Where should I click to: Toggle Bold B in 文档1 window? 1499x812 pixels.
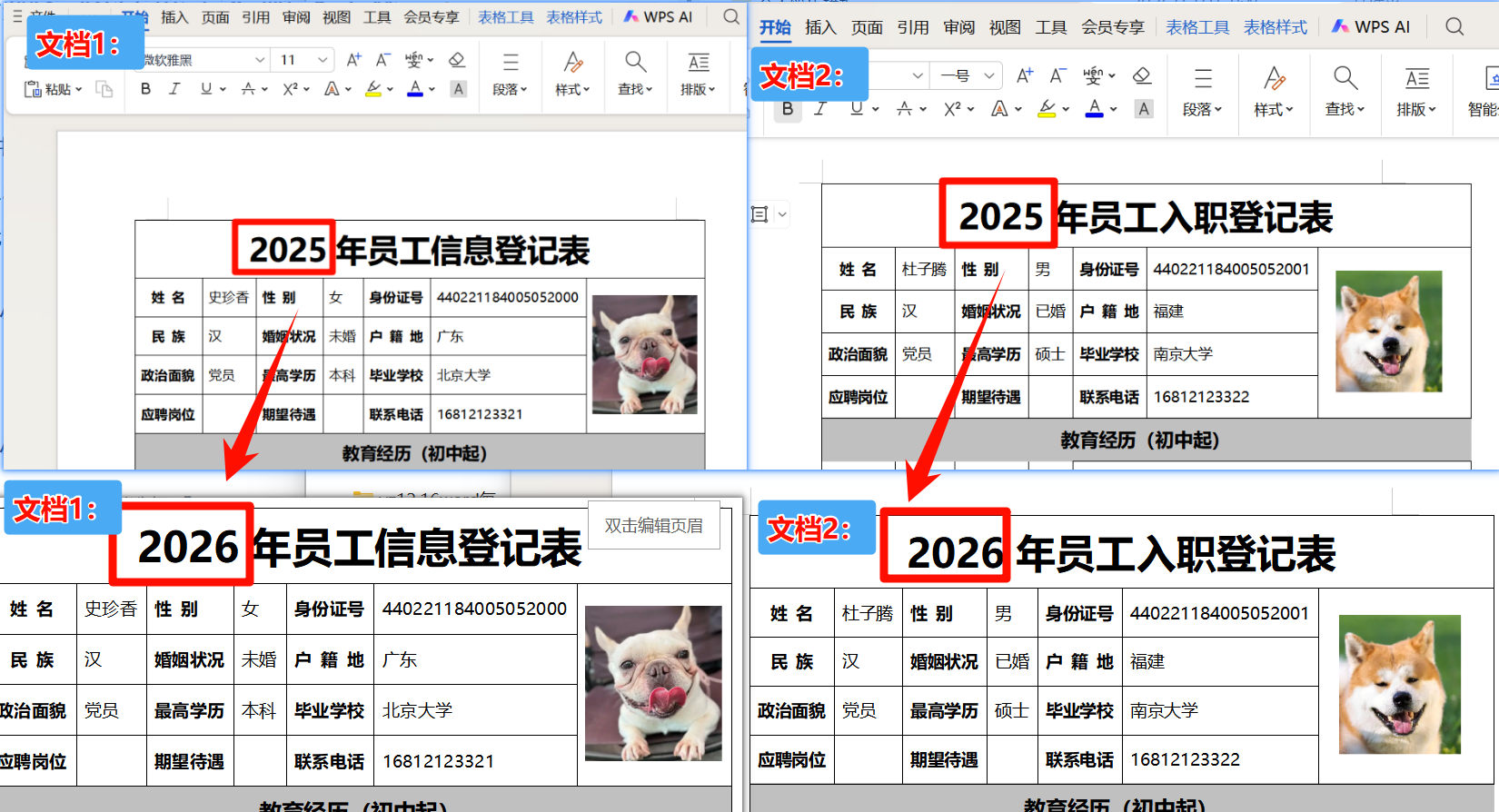(x=145, y=89)
